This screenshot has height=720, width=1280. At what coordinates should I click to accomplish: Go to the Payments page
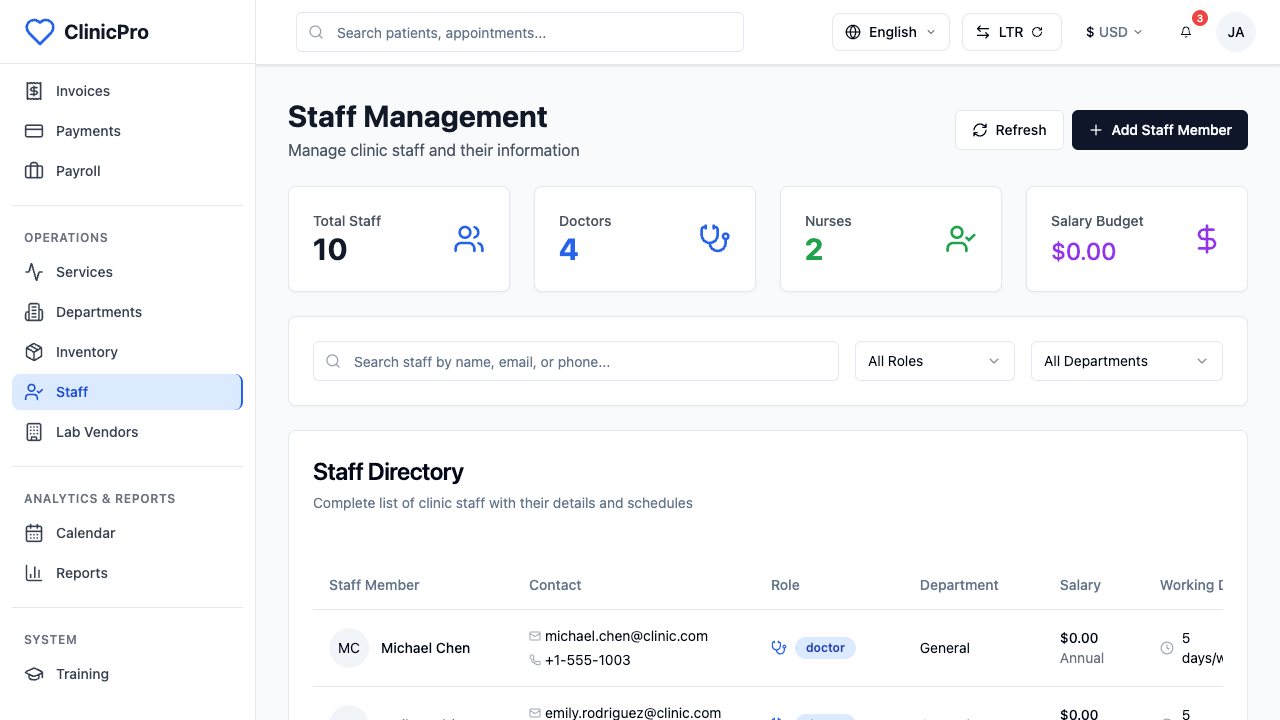(x=127, y=131)
